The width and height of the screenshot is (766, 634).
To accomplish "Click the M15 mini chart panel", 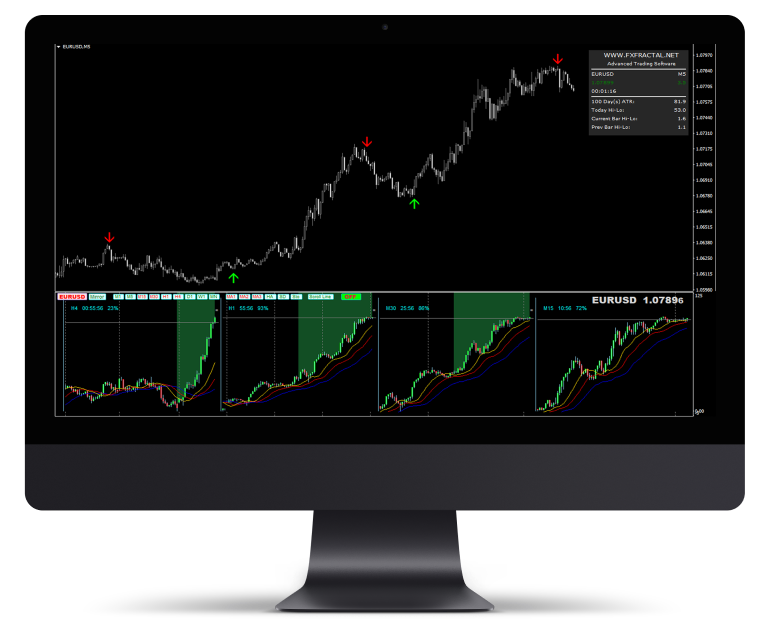I will pyautogui.click(x=613, y=360).
